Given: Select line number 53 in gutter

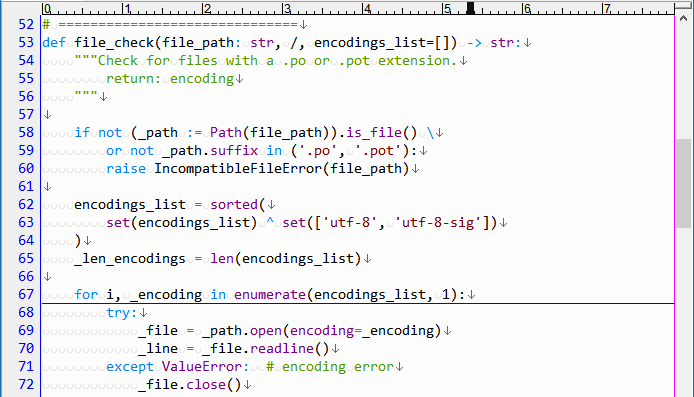Looking at the screenshot, I should point(26,42).
